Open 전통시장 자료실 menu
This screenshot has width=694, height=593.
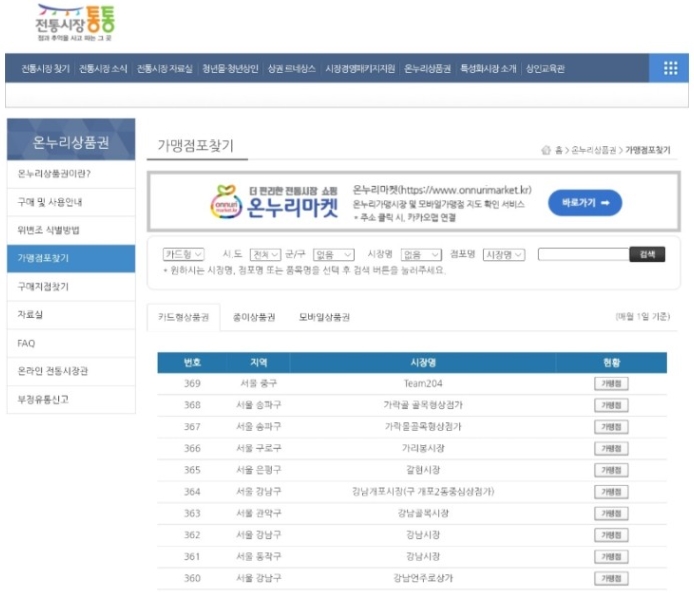pos(165,69)
